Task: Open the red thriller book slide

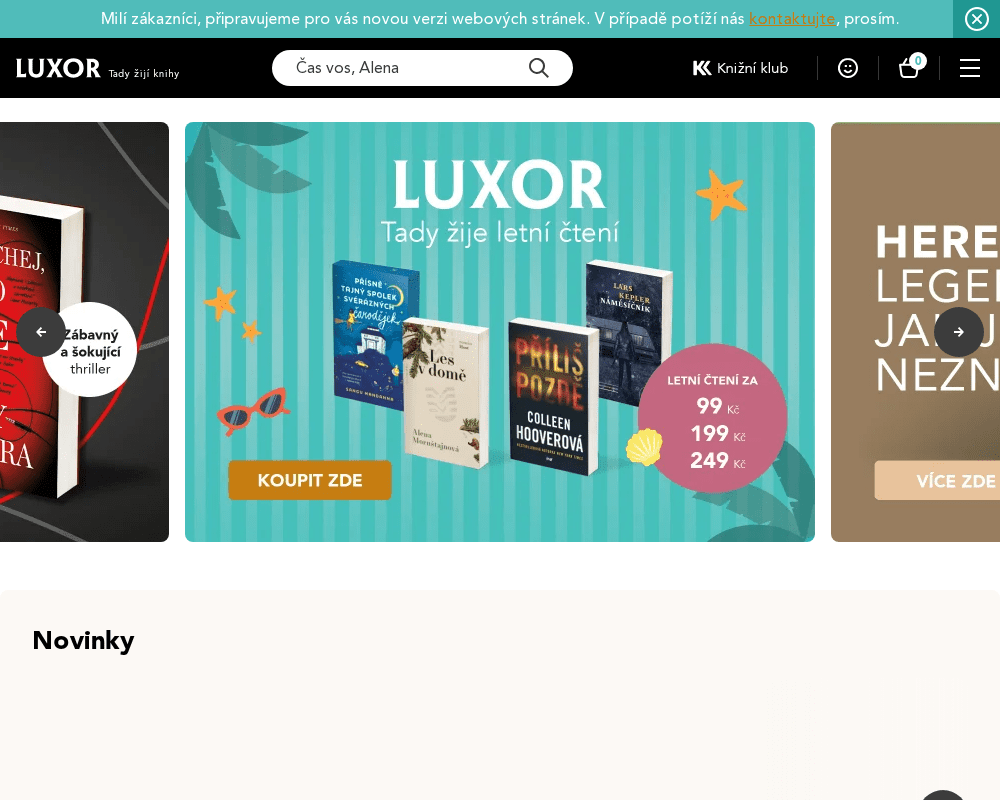Action: [84, 332]
